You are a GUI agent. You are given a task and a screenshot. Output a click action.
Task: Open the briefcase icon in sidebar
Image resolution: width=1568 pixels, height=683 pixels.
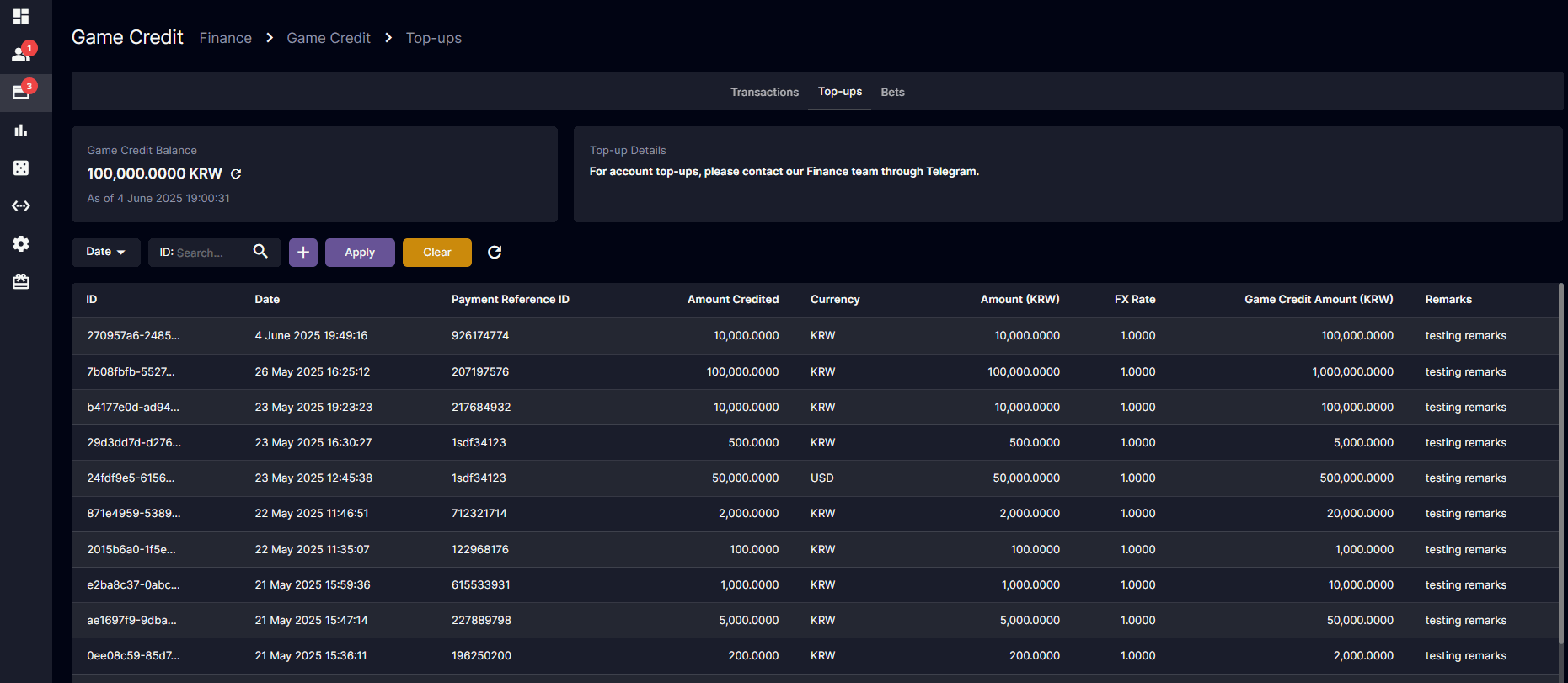[21, 281]
